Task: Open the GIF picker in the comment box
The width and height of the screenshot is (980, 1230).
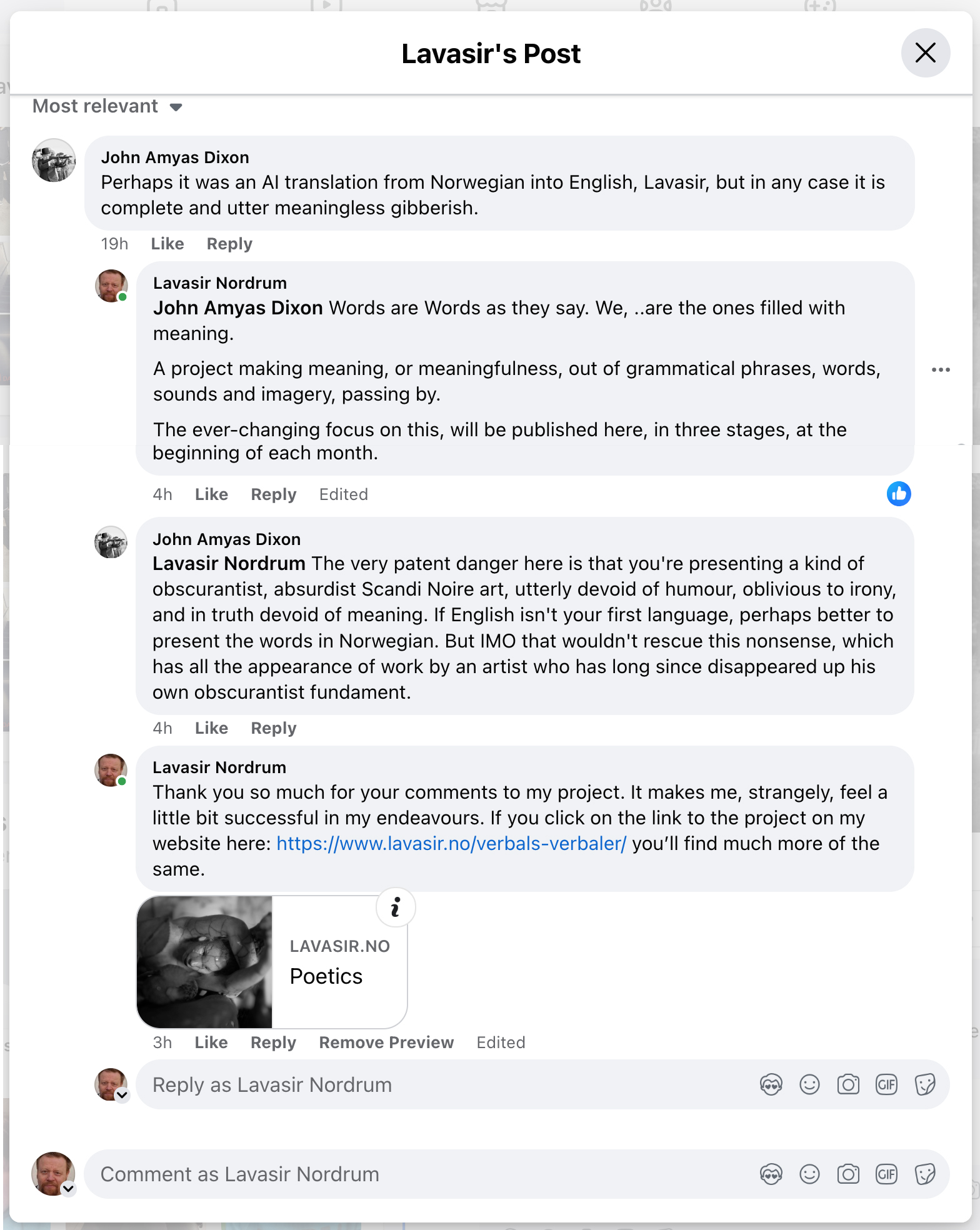Action: point(886,1174)
